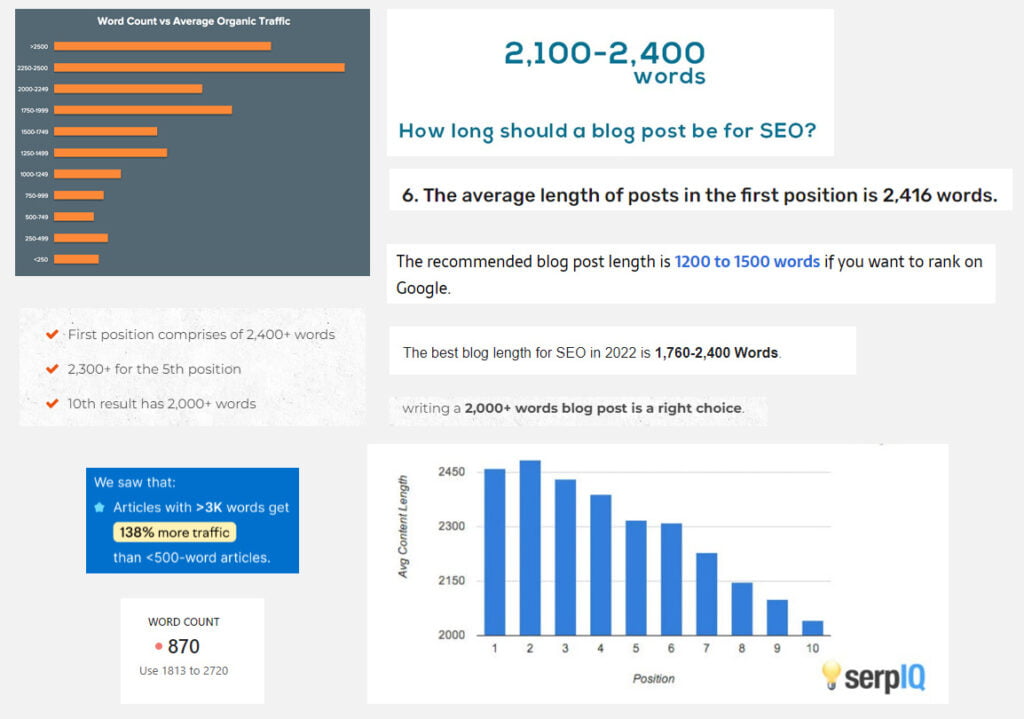Screen dimensions: 1024x719
Task: Click How long should a blog post be heading
Action: 607,131
